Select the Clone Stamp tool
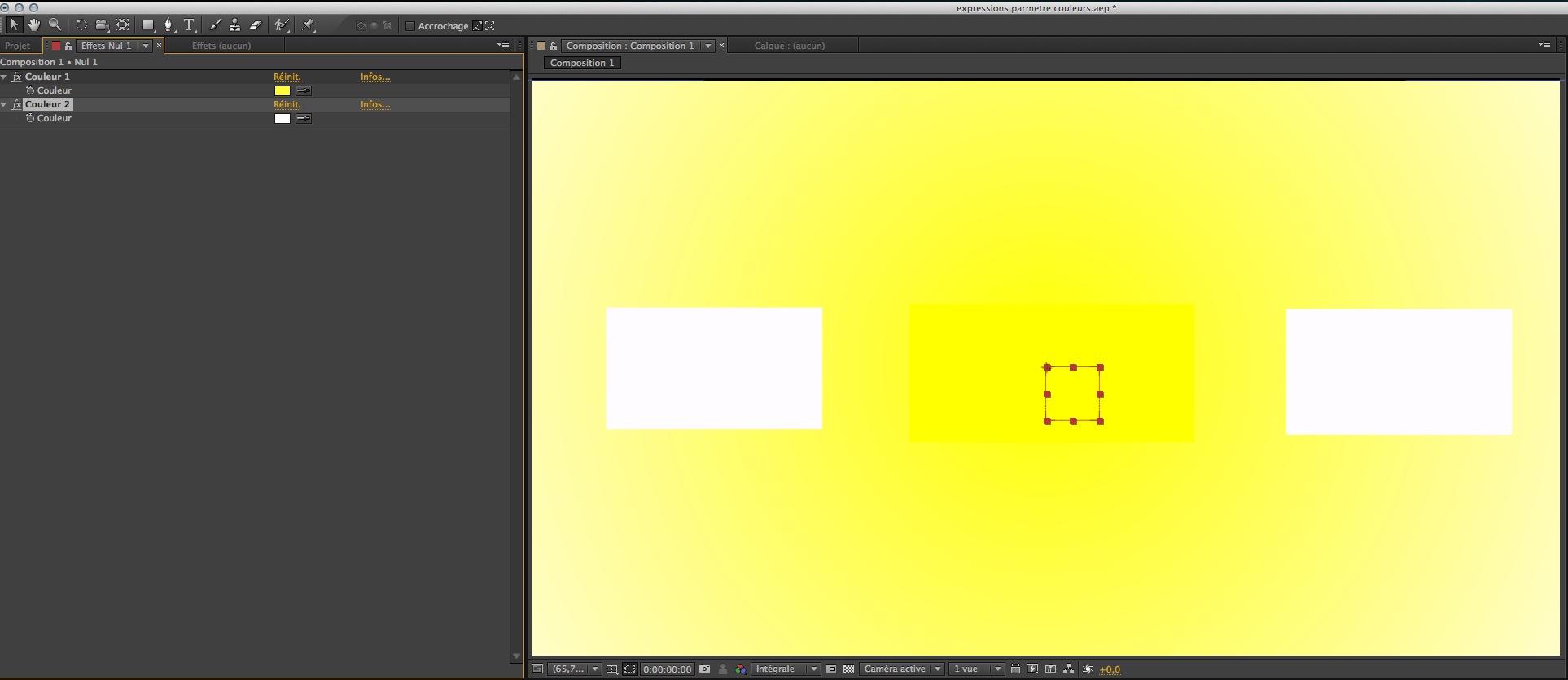 click(234, 25)
